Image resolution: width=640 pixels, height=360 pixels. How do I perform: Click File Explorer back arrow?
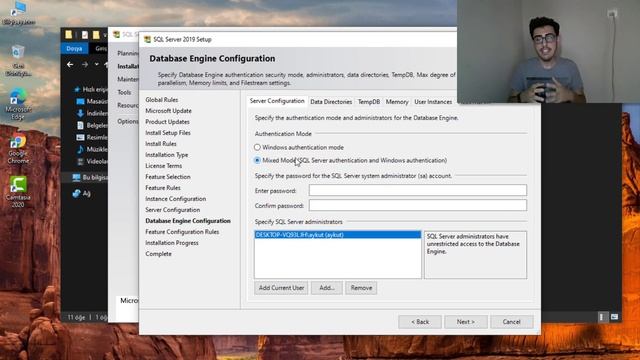point(70,64)
